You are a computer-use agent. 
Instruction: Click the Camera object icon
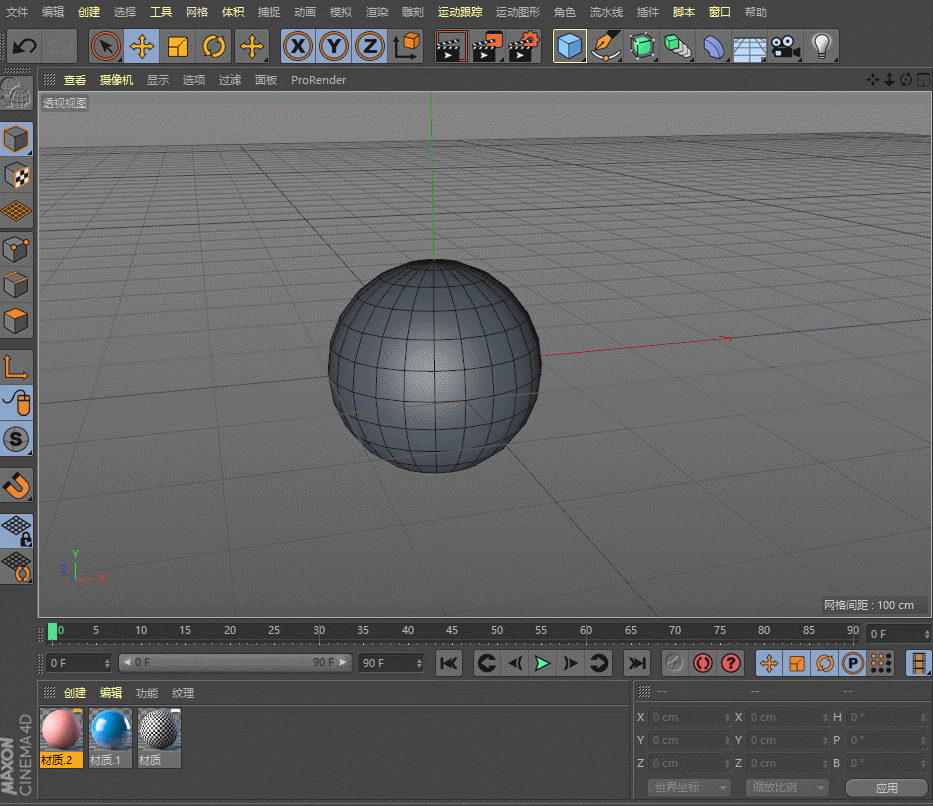[786, 46]
